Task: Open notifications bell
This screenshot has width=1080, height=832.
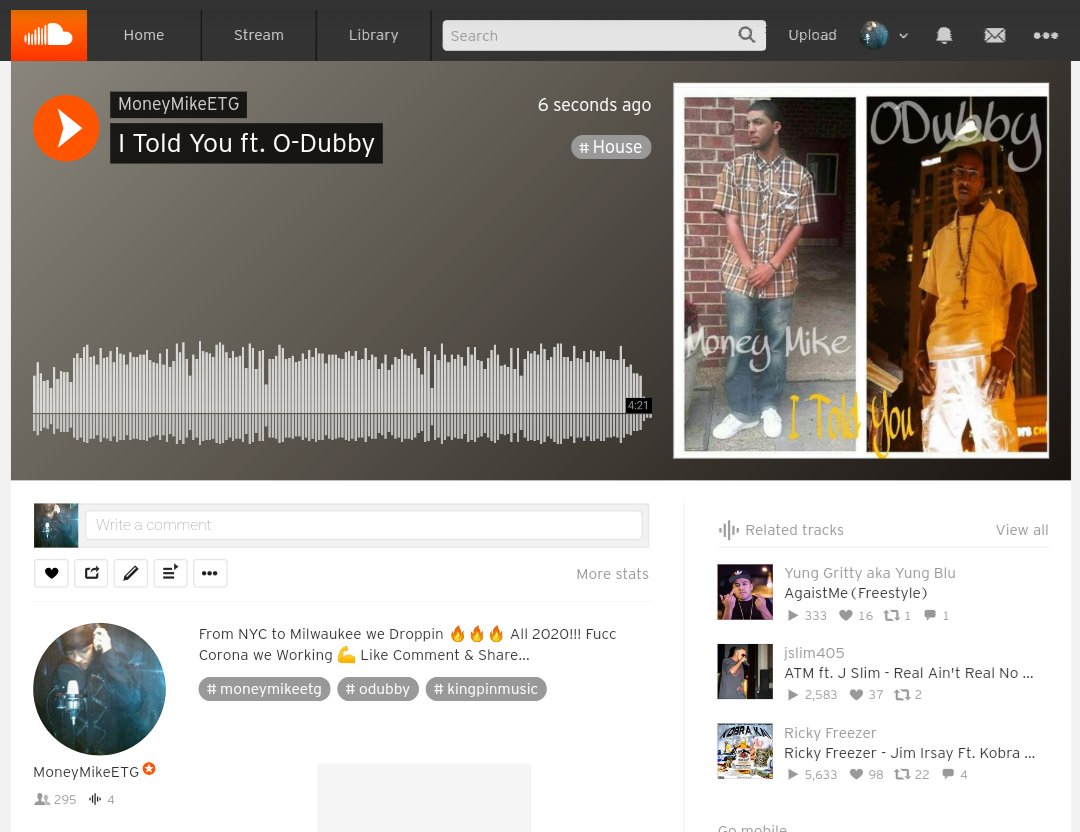Action: (944, 35)
